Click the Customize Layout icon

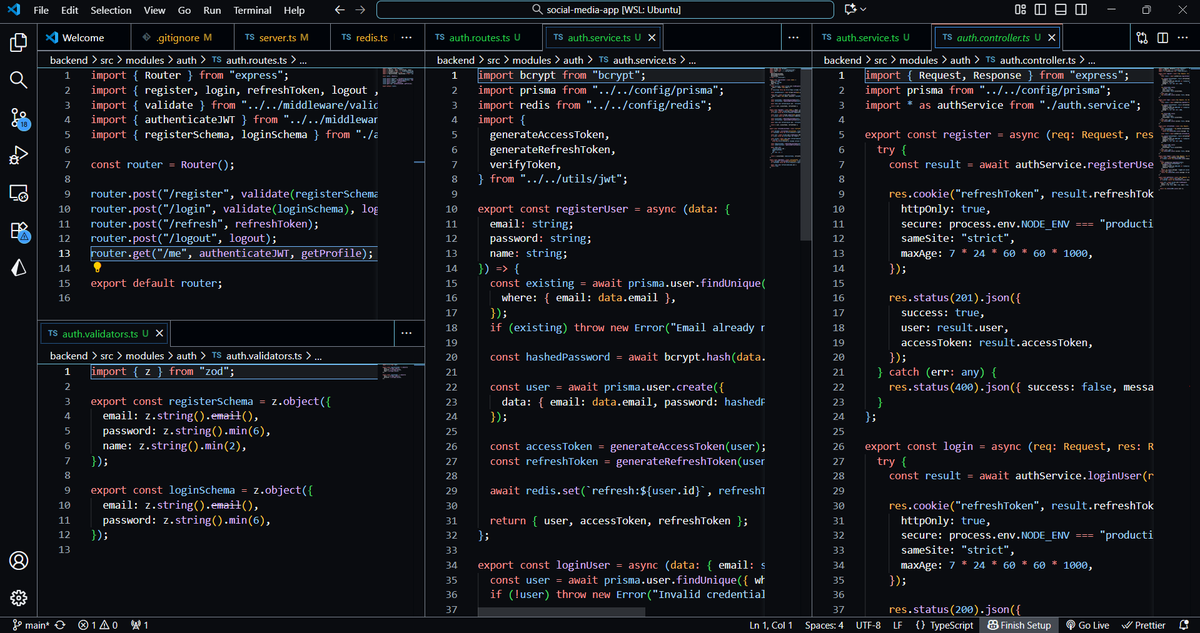coord(1020,10)
